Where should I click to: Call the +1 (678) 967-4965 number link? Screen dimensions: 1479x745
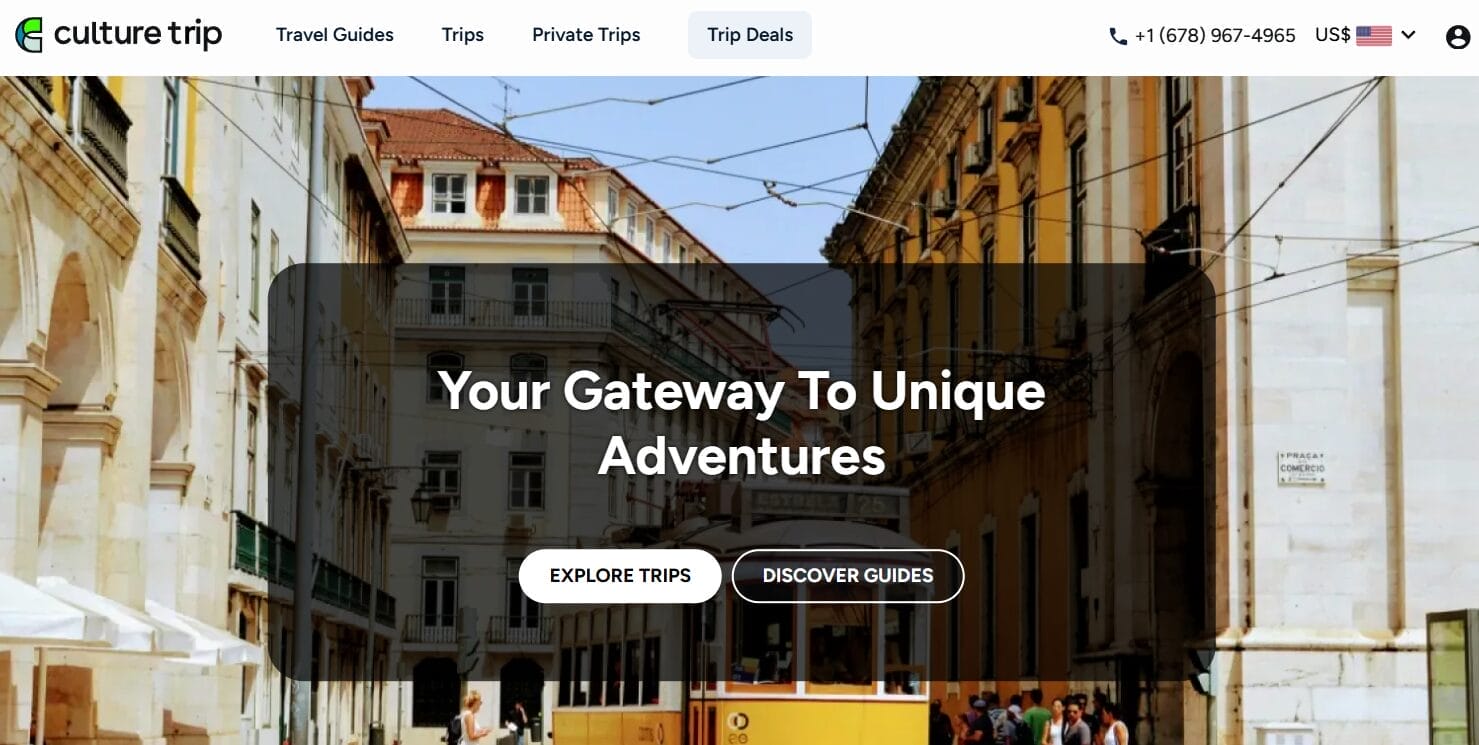coord(1215,35)
